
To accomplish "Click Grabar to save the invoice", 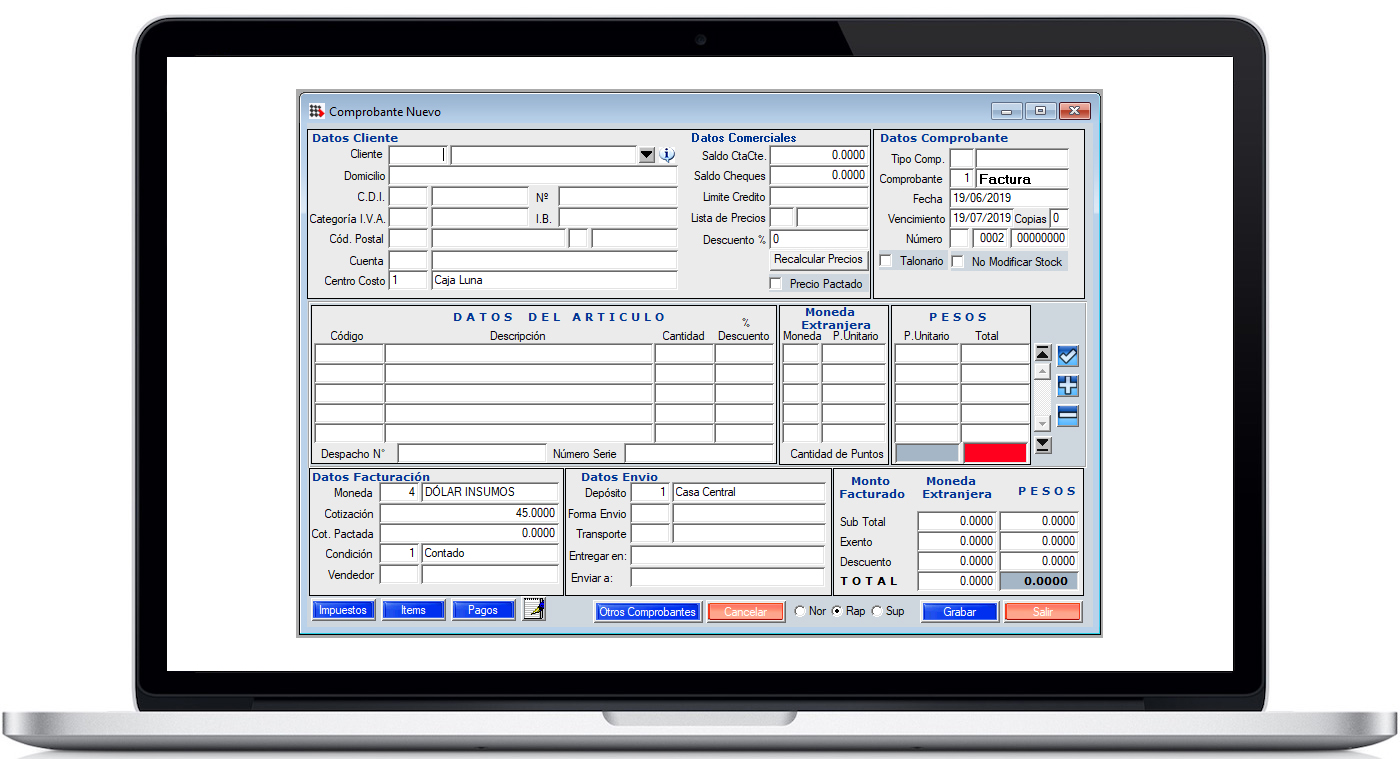I will click(959, 612).
